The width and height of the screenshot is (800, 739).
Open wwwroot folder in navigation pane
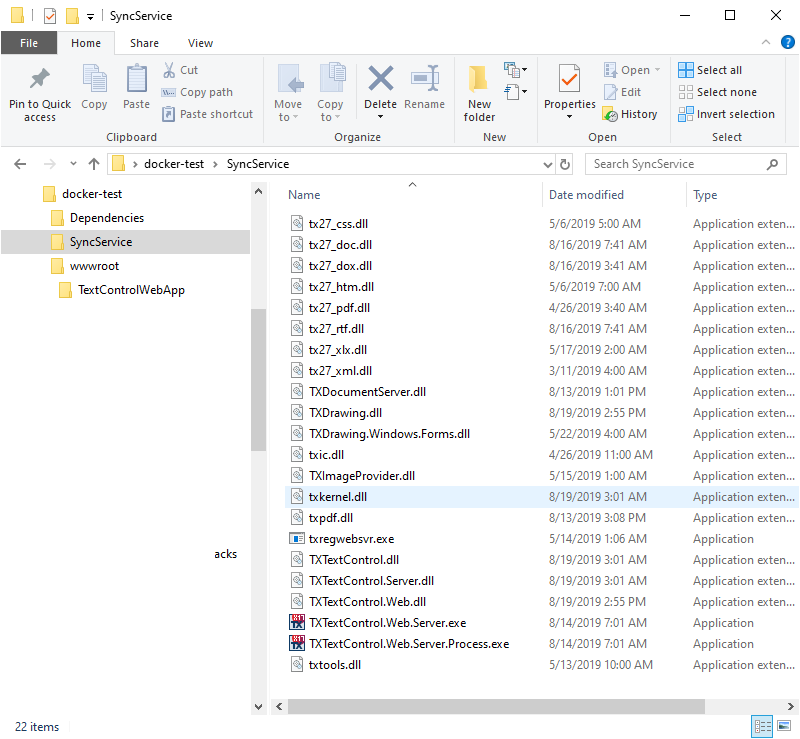pyautogui.click(x=94, y=266)
